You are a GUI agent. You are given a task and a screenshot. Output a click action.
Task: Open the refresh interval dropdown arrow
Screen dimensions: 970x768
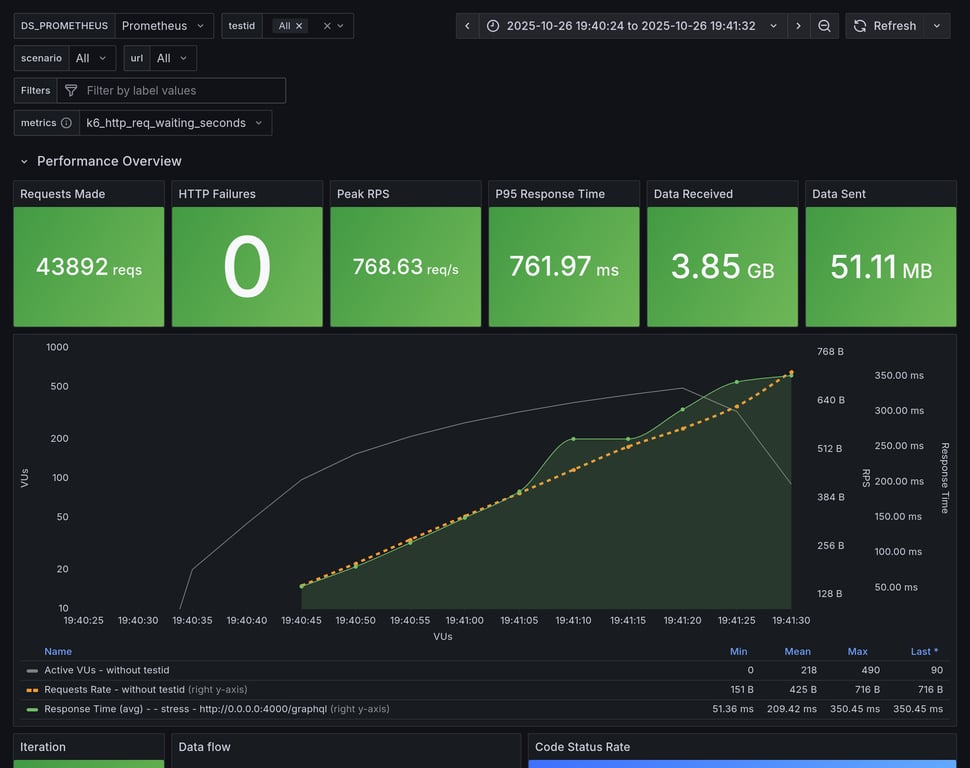click(x=937, y=26)
